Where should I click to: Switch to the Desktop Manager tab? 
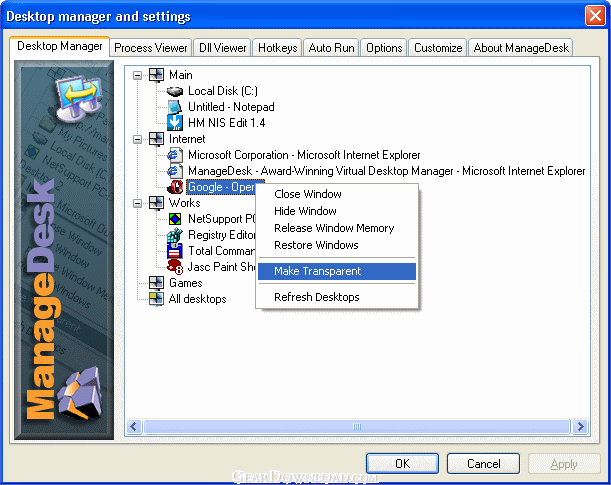59,46
